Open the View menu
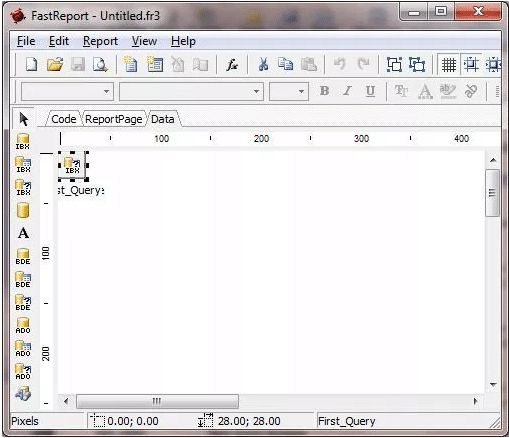The height and width of the screenshot is (438, 509). click(x=144, y=41)
